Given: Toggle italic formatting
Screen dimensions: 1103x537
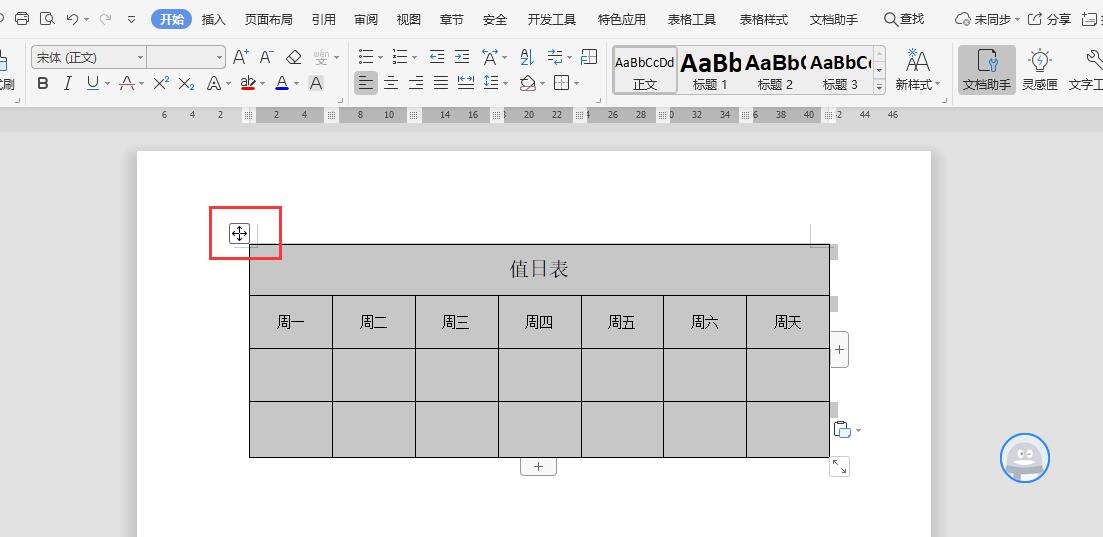Looking at the screenshot, I should coord(68,84).
